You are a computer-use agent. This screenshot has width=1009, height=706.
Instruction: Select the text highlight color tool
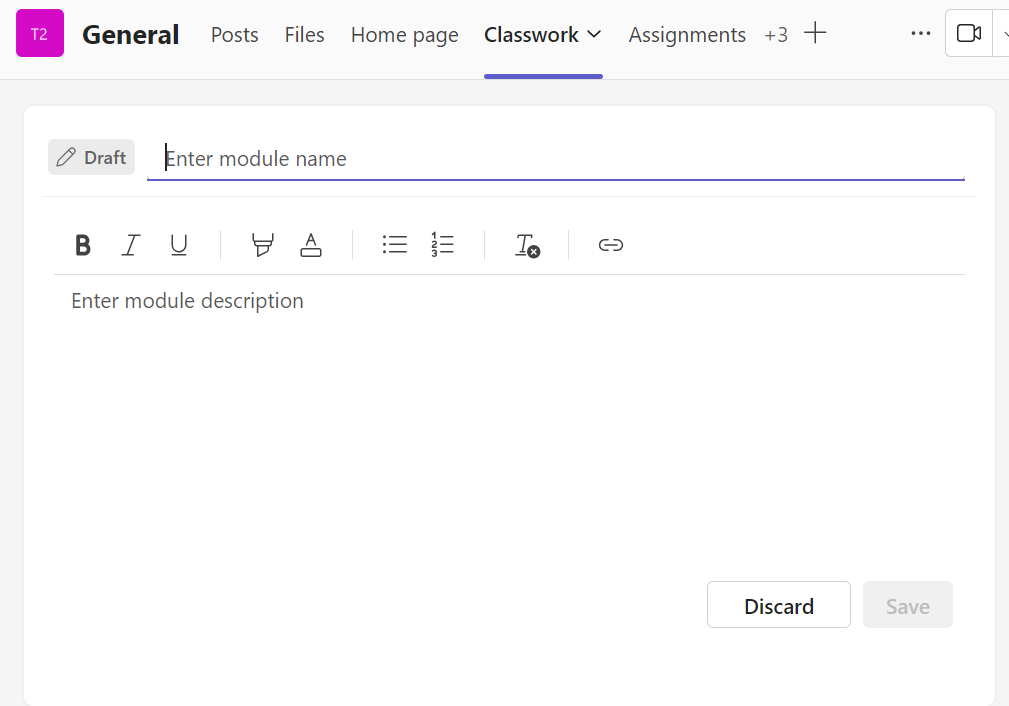262,245
